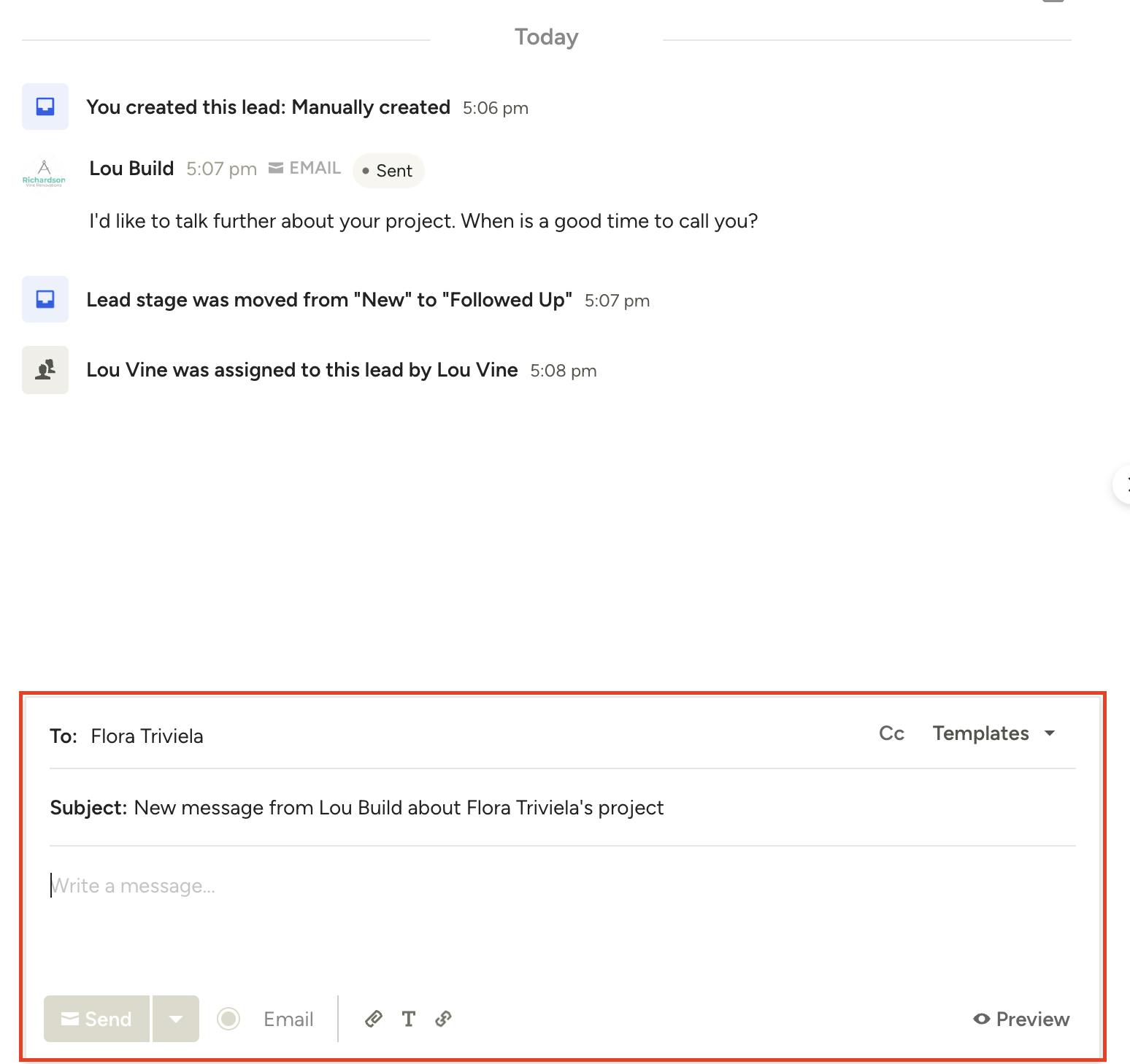Expand the side panel chevron at right edge
The height and width of the screenshot is (1064, 1130).
click(1123, 484)
